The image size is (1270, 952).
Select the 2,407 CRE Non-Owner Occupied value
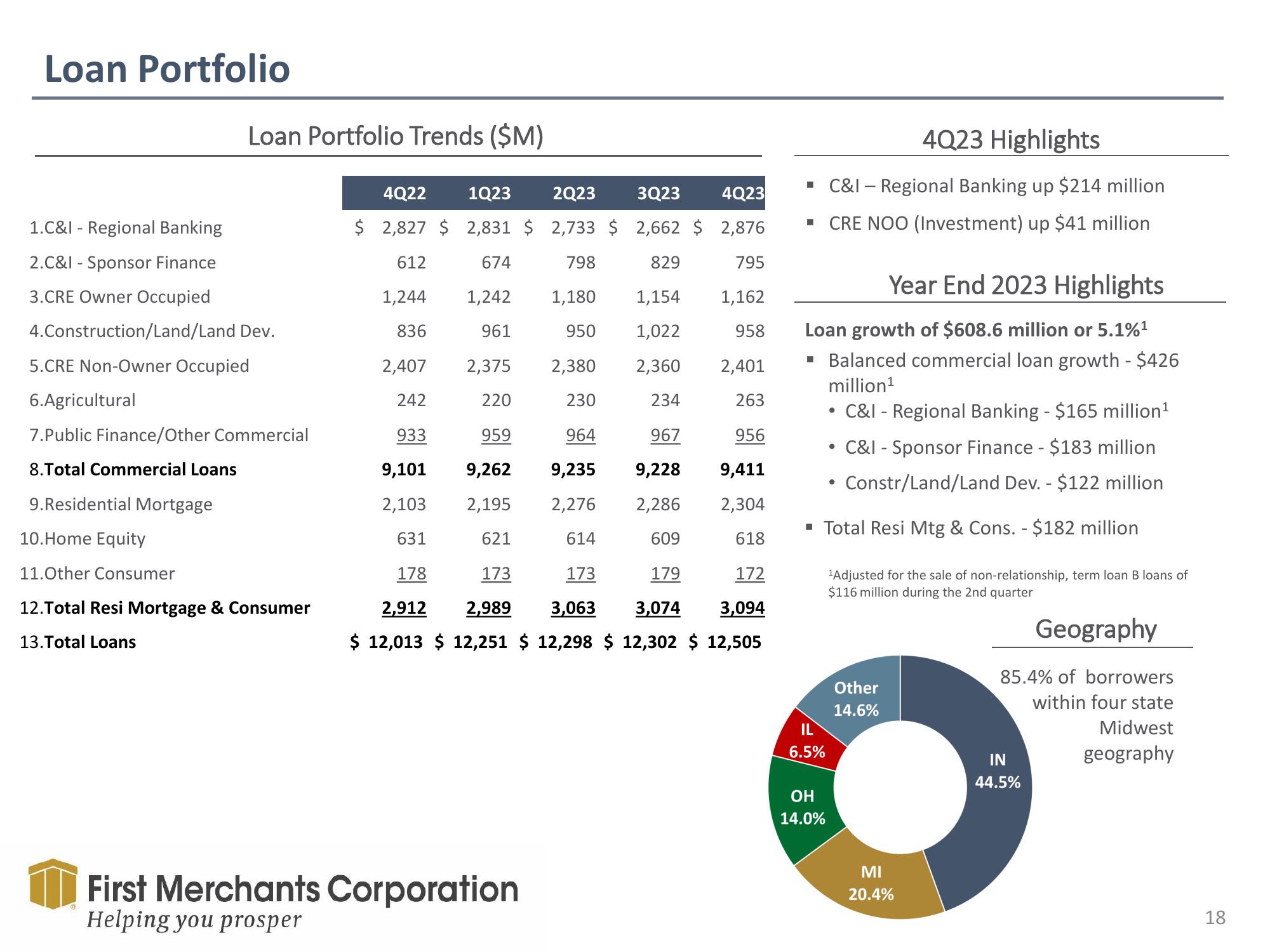pyautogui.click(x=404, y=366)
